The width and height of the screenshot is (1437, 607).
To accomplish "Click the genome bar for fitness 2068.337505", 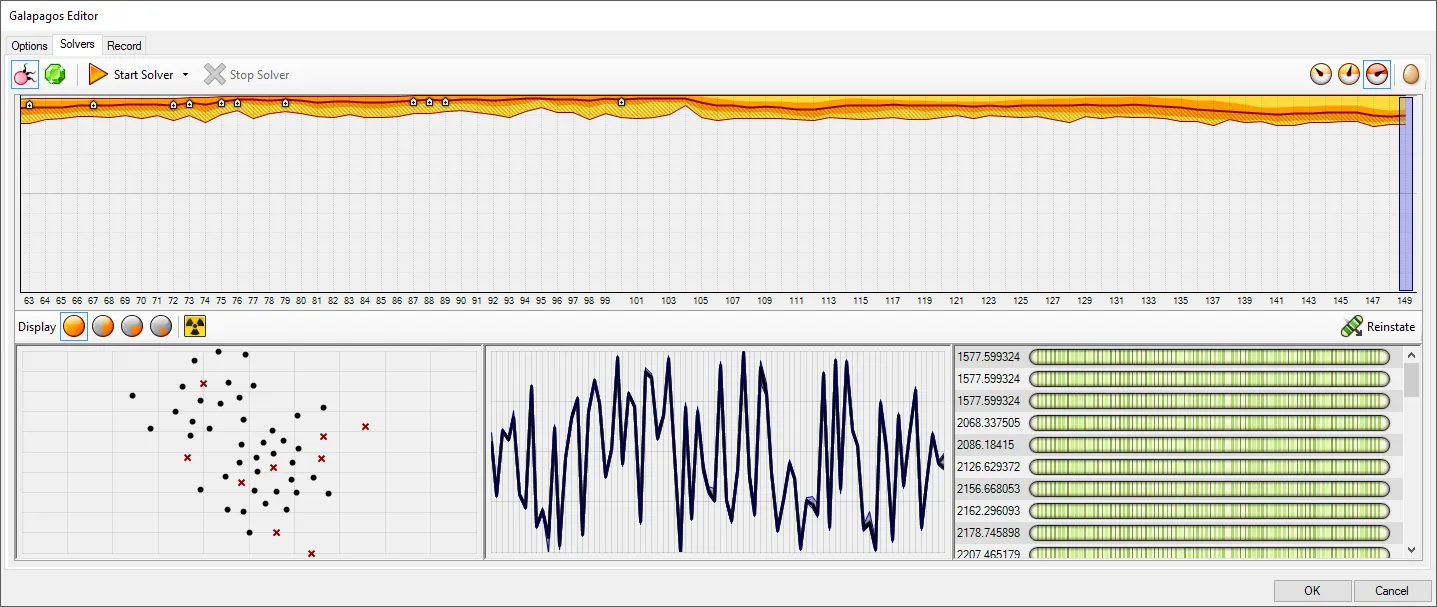I will point(1209,423).
